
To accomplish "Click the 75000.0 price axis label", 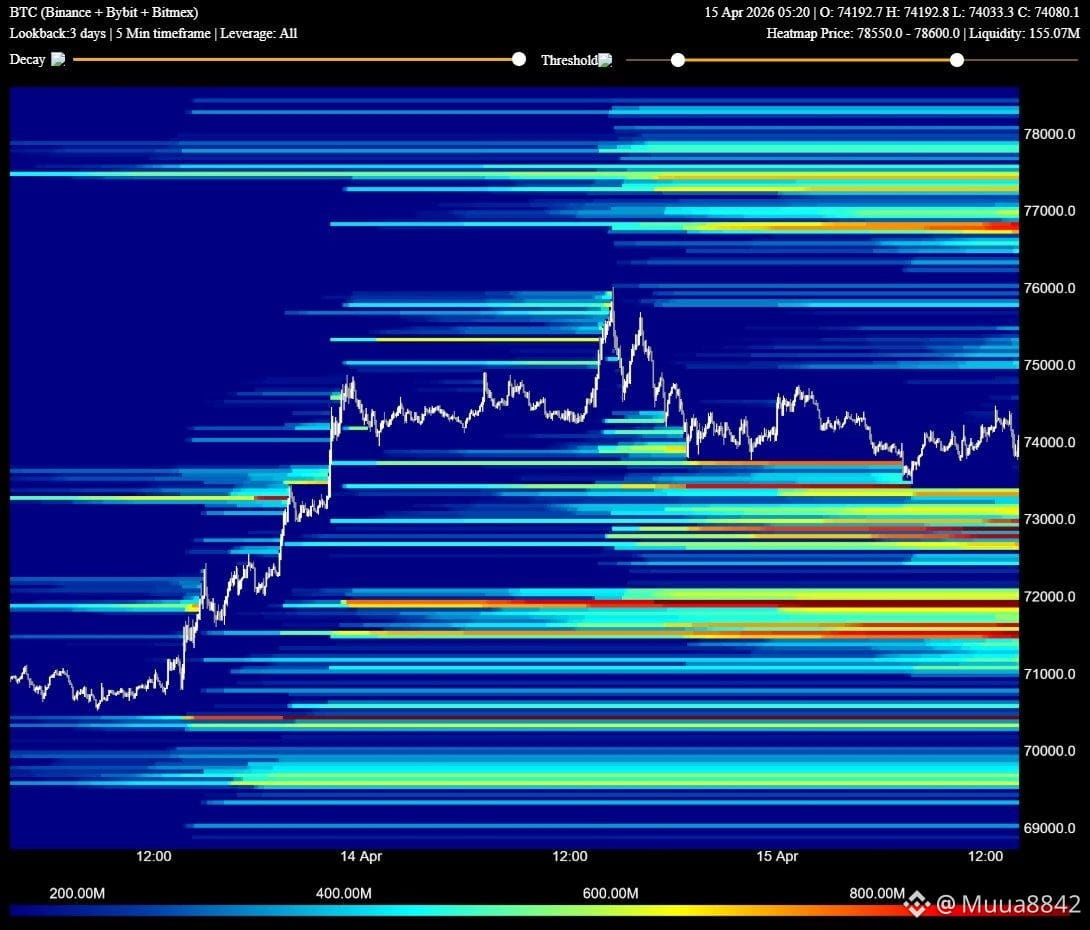I will [1049, 366].
